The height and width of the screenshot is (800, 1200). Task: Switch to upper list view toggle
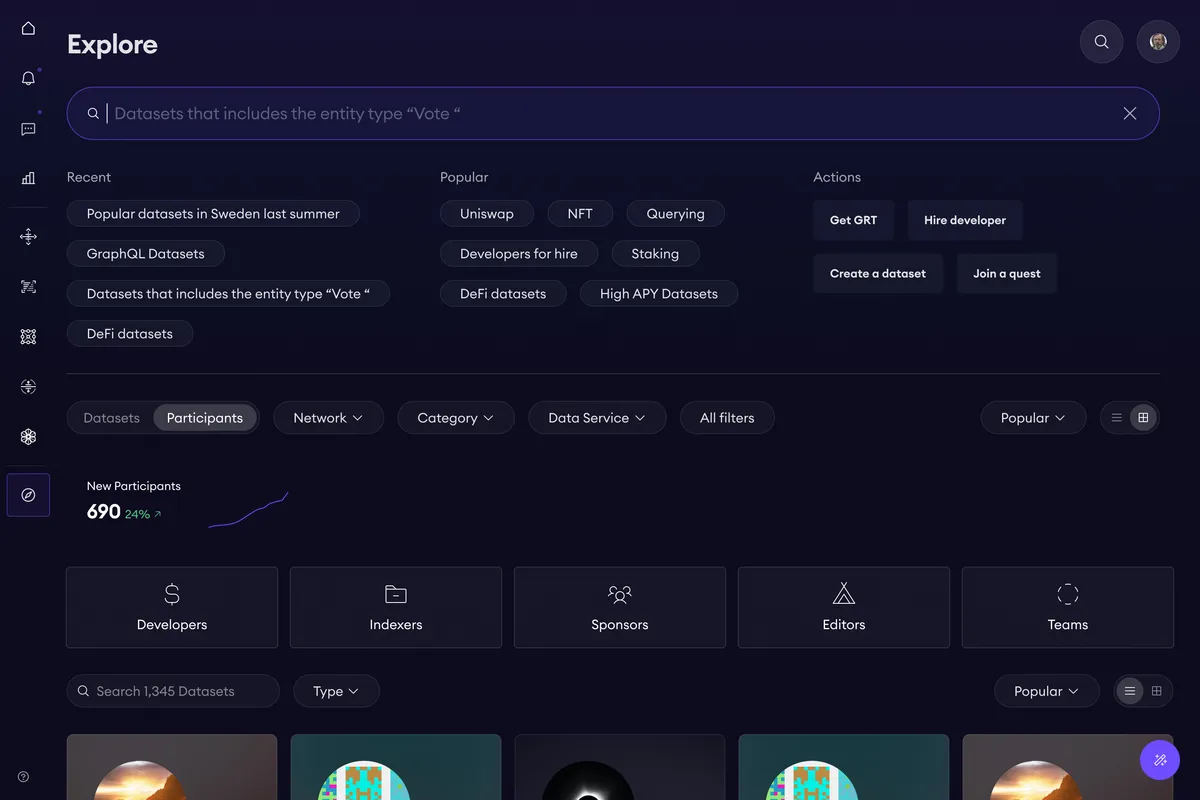1117,418
